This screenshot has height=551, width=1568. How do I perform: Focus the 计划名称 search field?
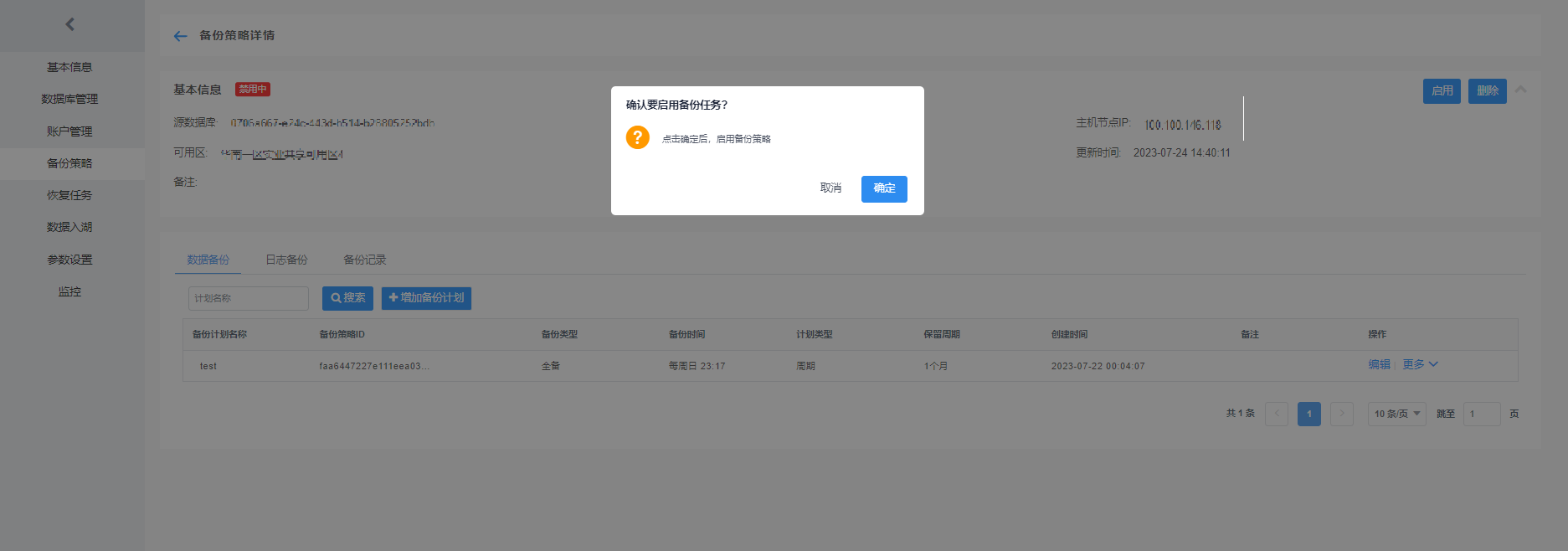click(249, 298)
